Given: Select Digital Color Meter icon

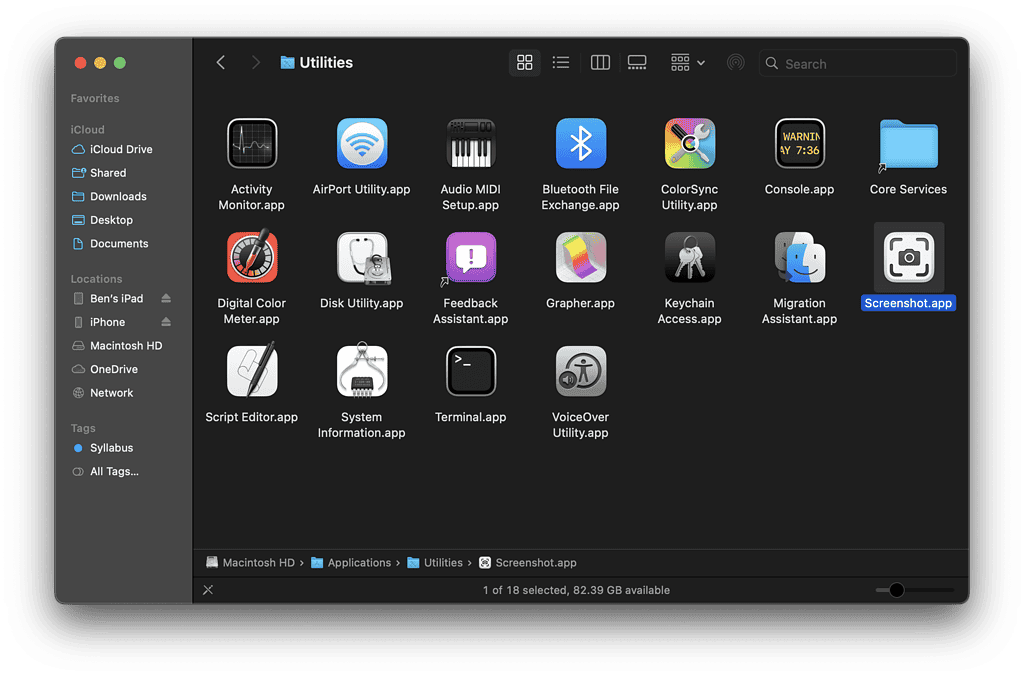Looking at the screenshot, I should 251,257.
